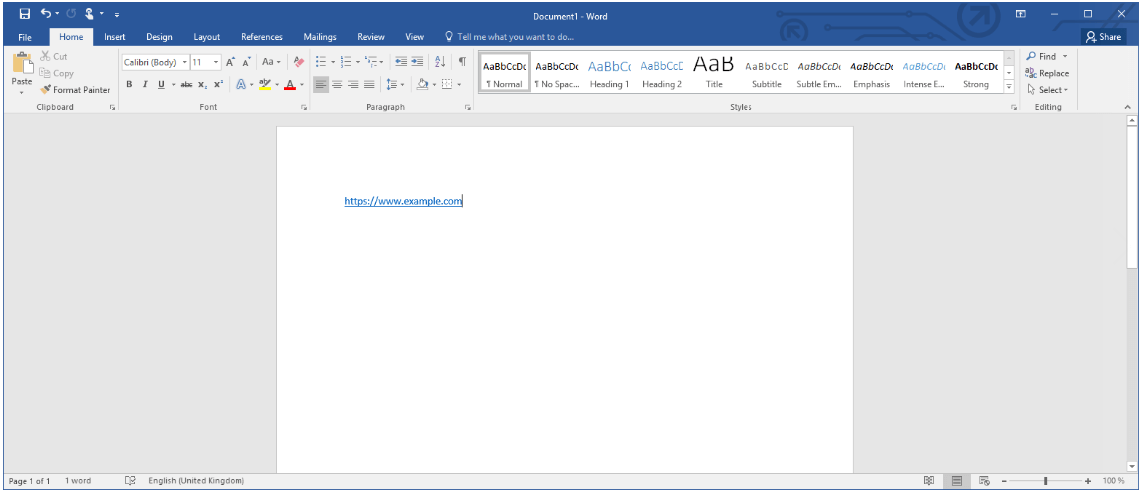Screen dimensions: 1142x494
Task: Expand the Styles gallery More arrow
Action: (x=1009, y=87)
